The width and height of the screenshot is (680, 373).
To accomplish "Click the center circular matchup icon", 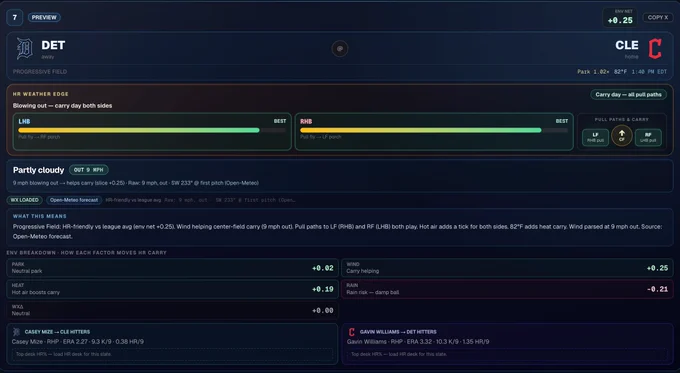I will 340,49.
